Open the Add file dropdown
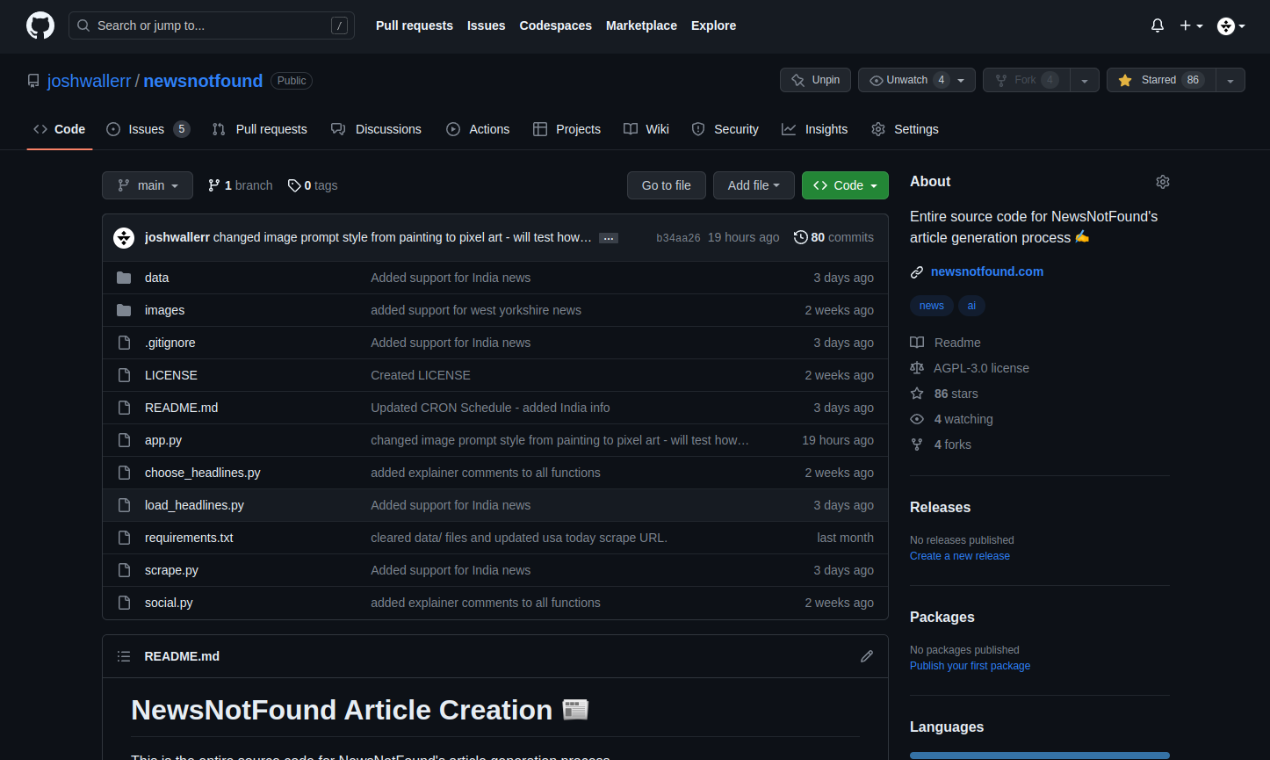1270x760 pixels. point(754,185)
